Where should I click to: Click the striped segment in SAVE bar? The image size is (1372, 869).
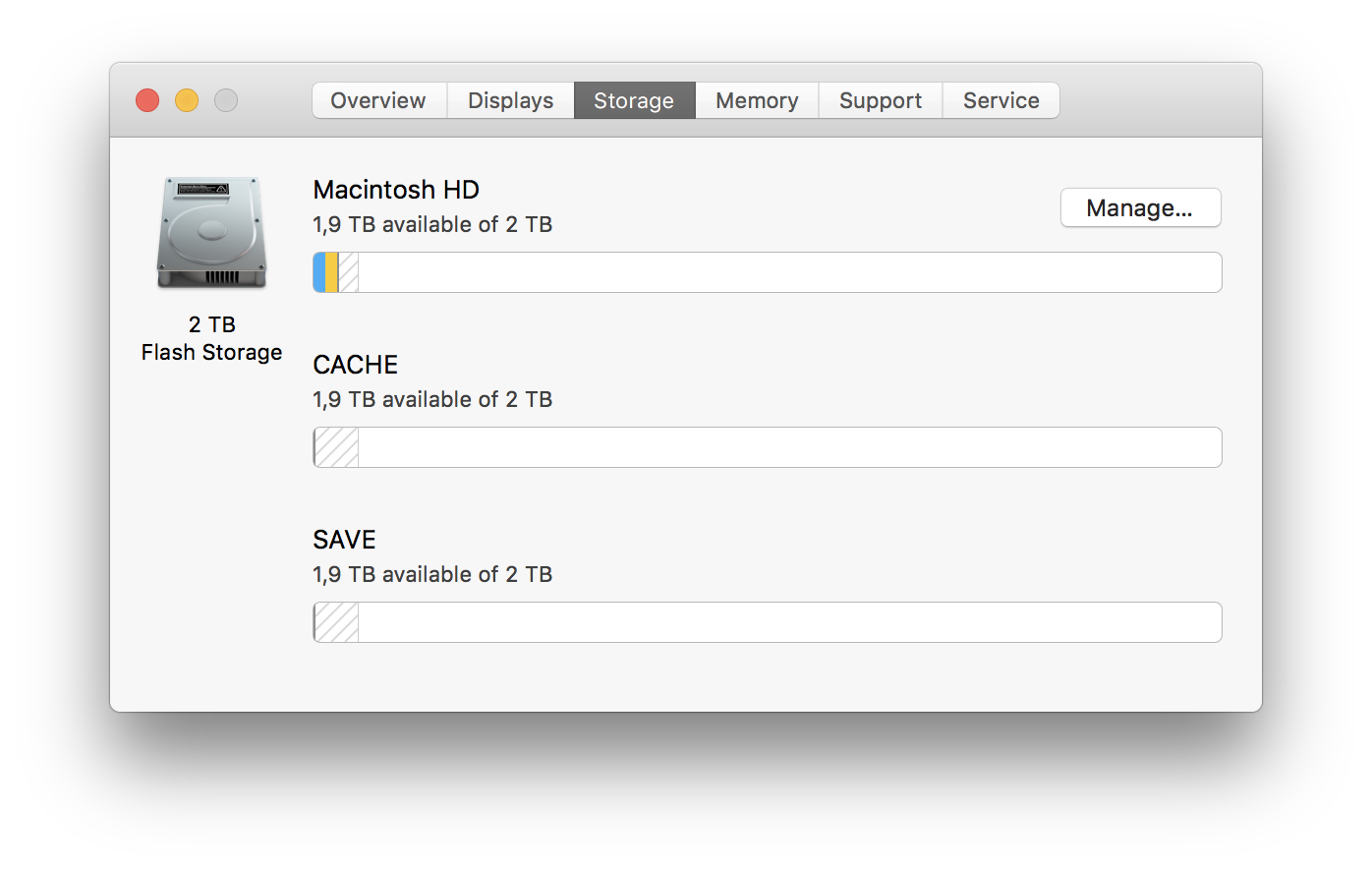coord(336,622)
